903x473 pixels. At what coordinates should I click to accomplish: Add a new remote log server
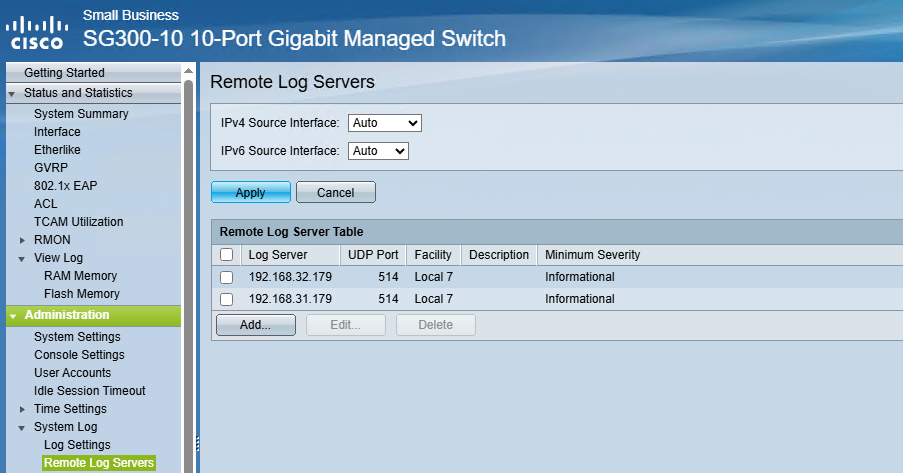(255, 325)
